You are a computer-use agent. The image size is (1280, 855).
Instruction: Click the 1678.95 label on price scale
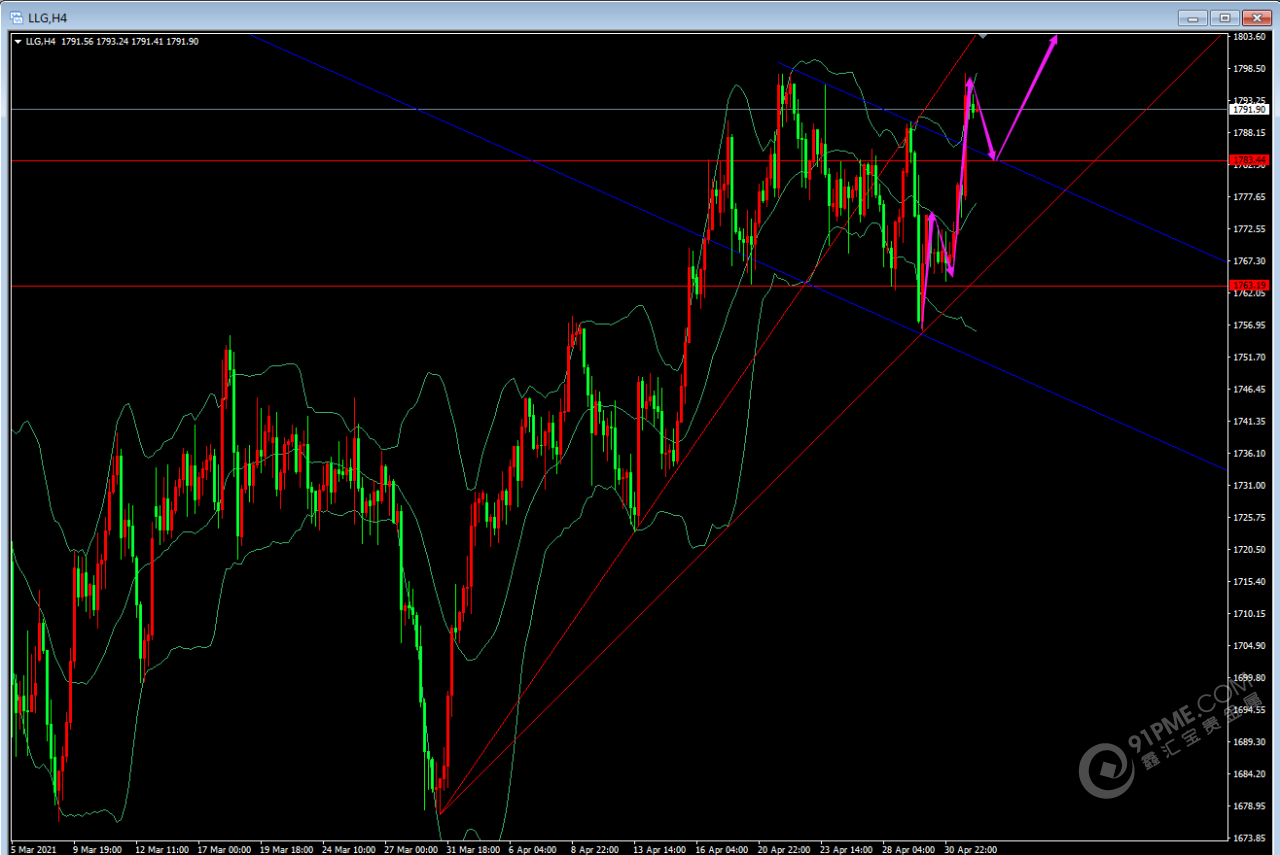(x=1250, y=805)
